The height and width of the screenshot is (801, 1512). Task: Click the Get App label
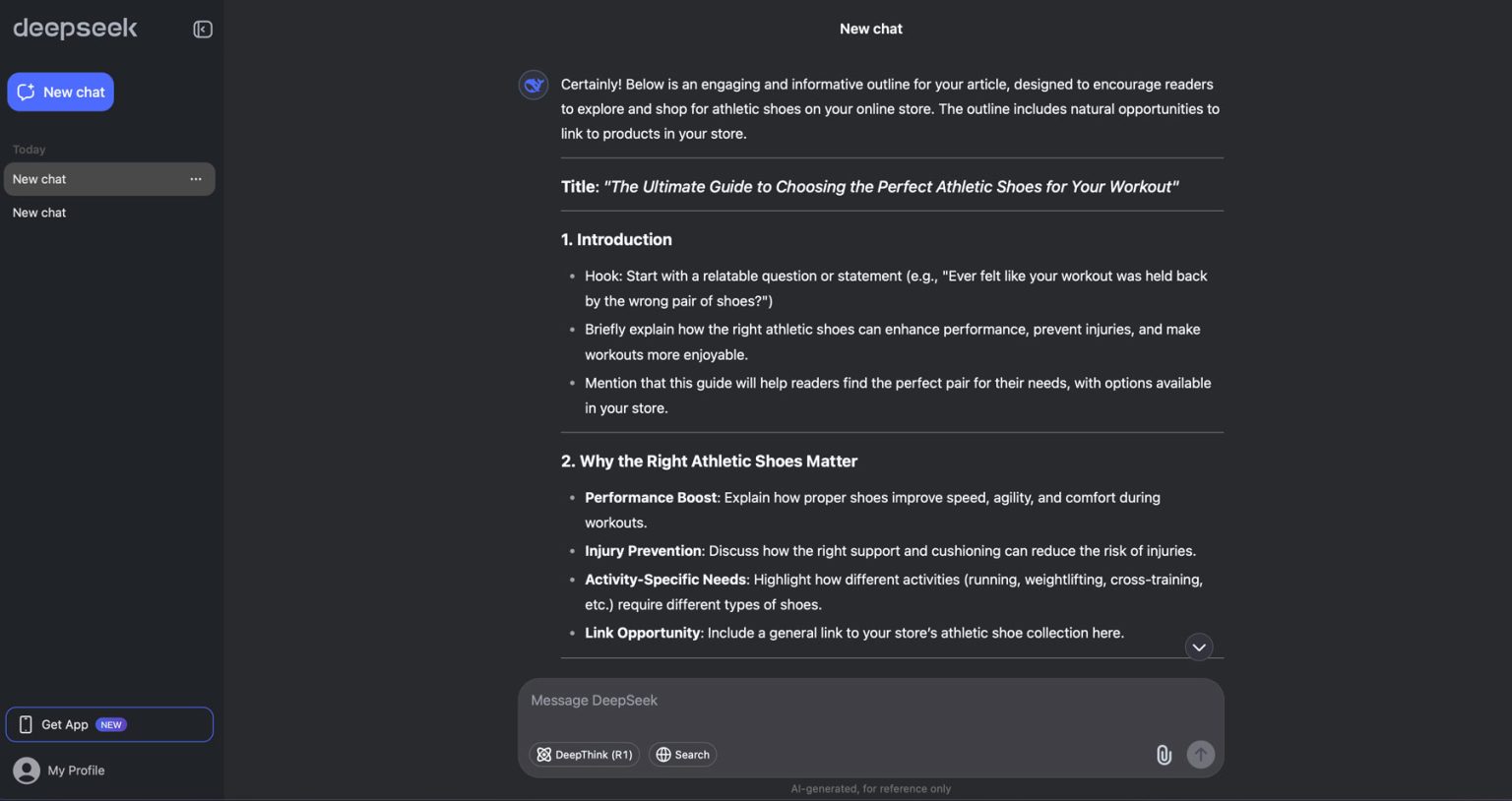65,724
